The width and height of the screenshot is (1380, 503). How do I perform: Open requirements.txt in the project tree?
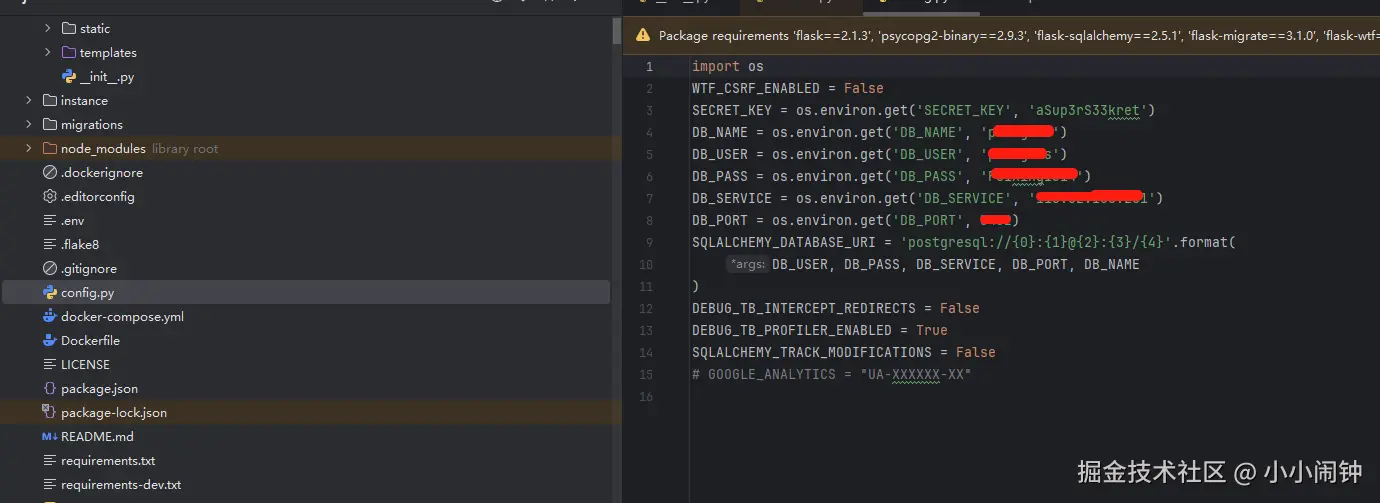tap(108, 461)
